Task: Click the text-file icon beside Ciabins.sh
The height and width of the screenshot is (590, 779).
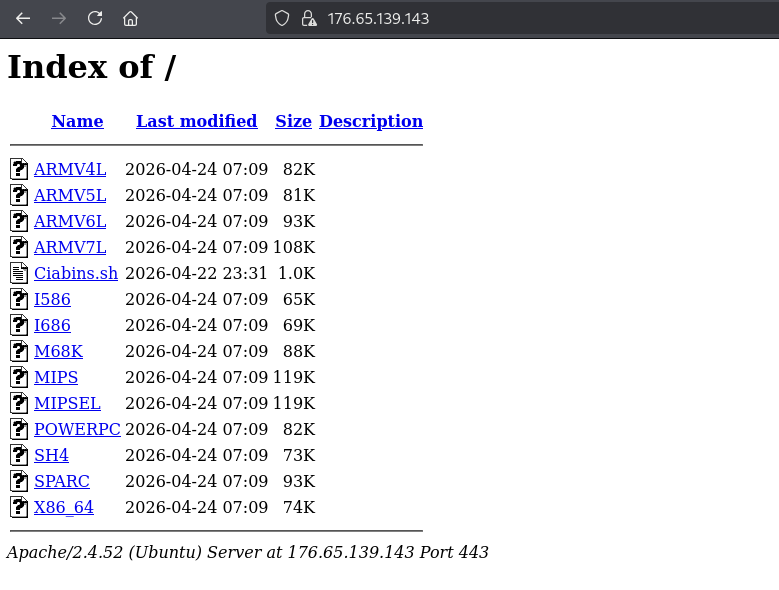Action: click(19, 273)
